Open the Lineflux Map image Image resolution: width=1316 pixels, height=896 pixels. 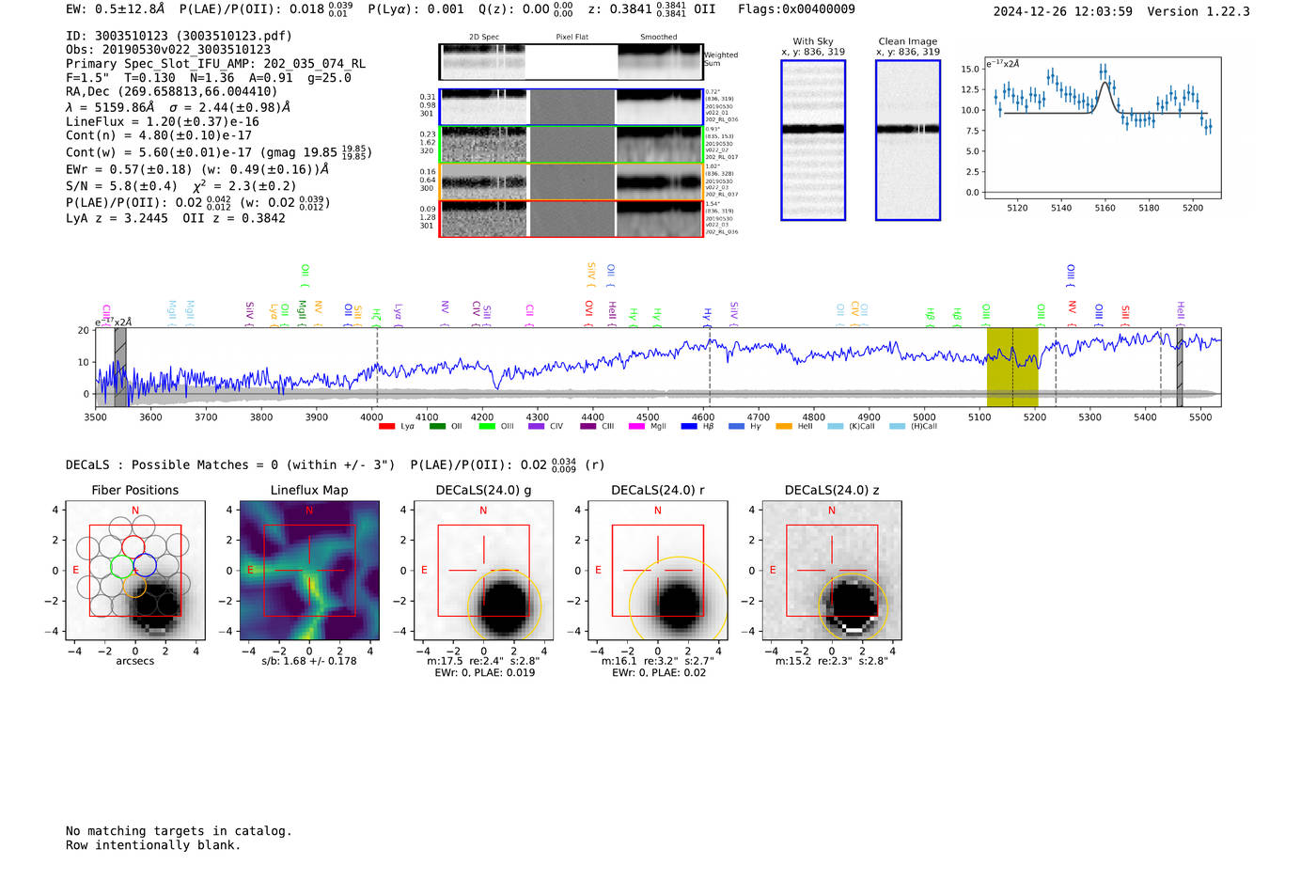click(x=309, y=571)
